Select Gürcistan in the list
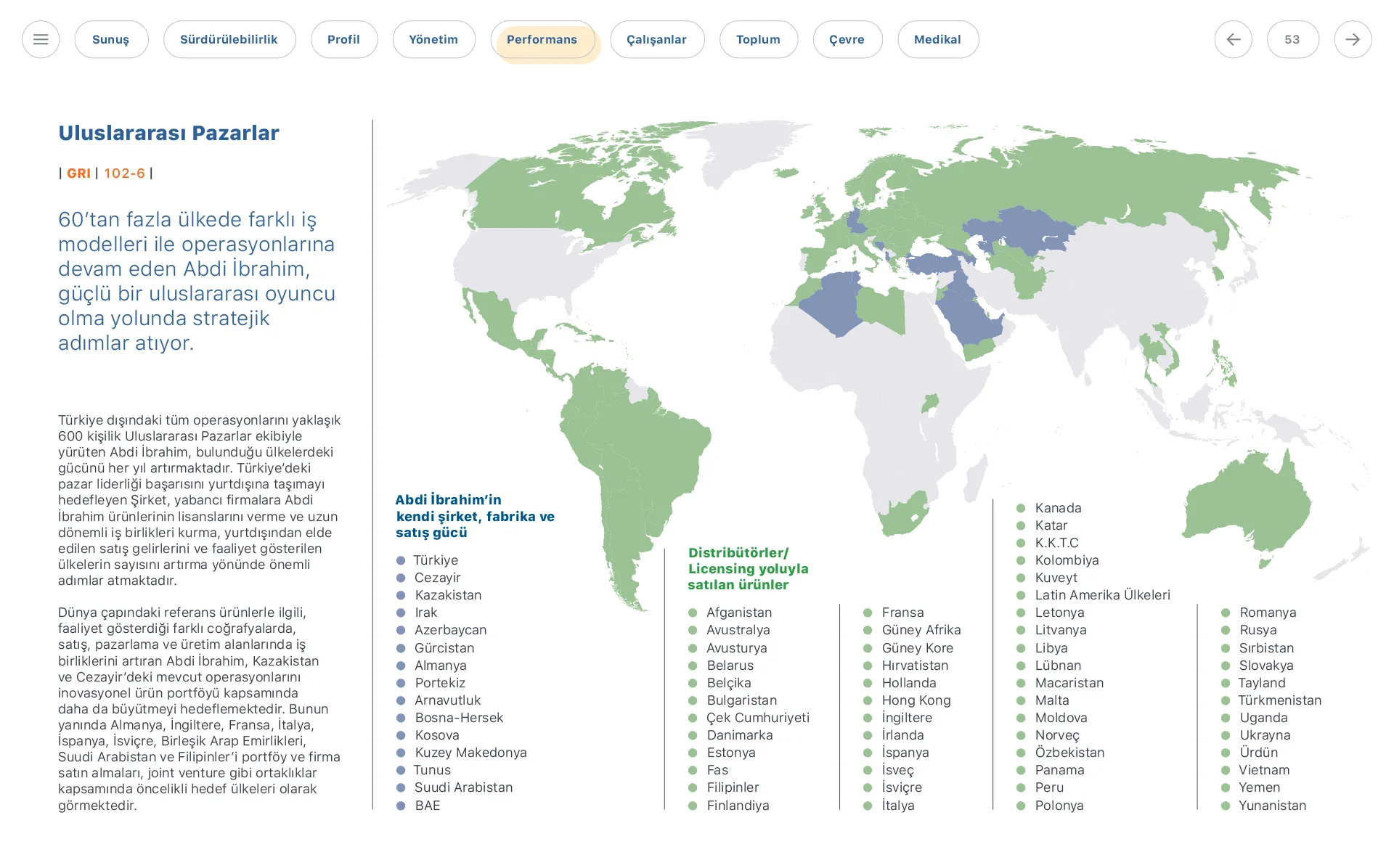Screen dimensions: 1394x868 [444, 648]
